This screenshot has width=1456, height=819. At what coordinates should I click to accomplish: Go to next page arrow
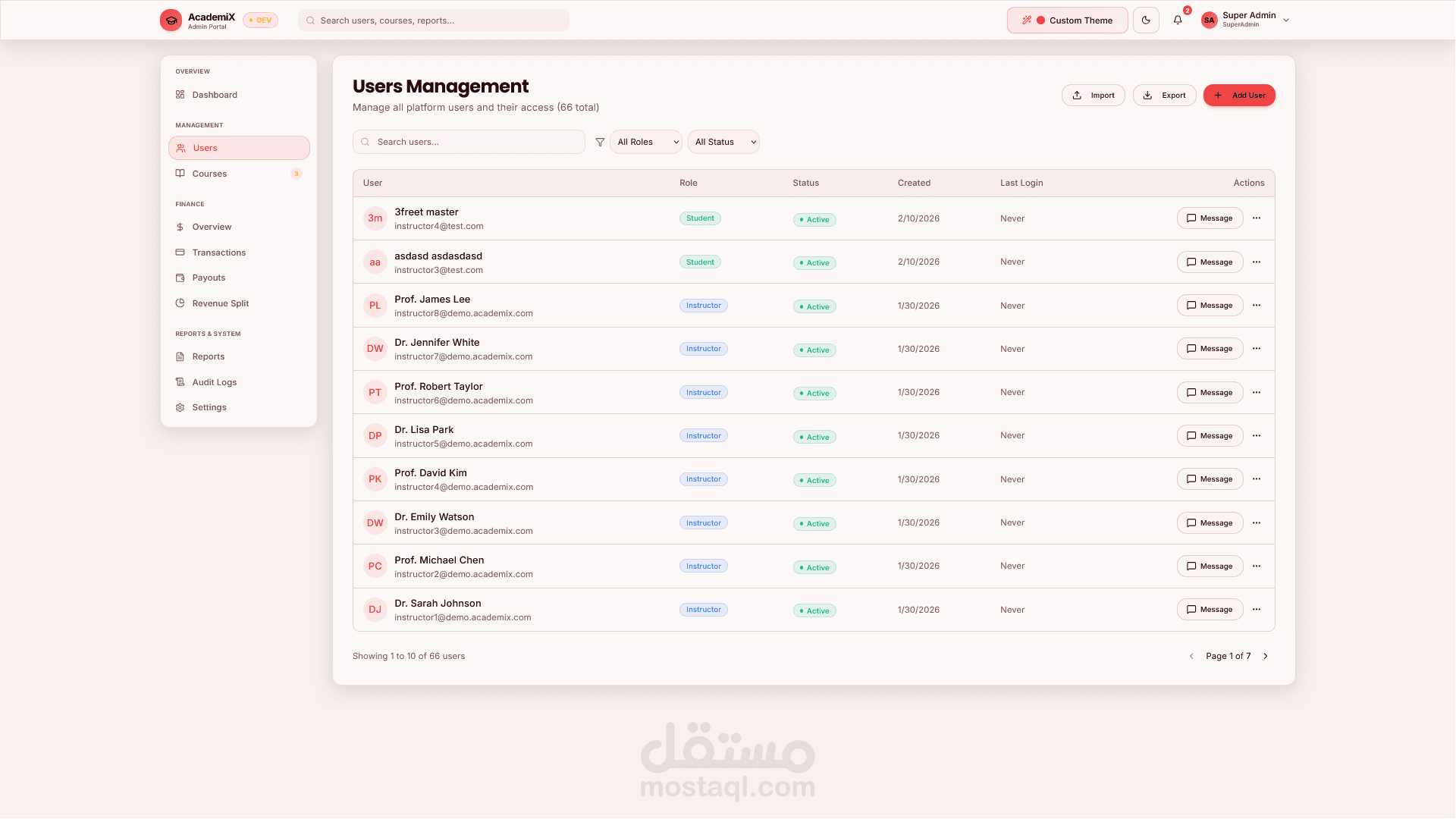(1266, 656)
